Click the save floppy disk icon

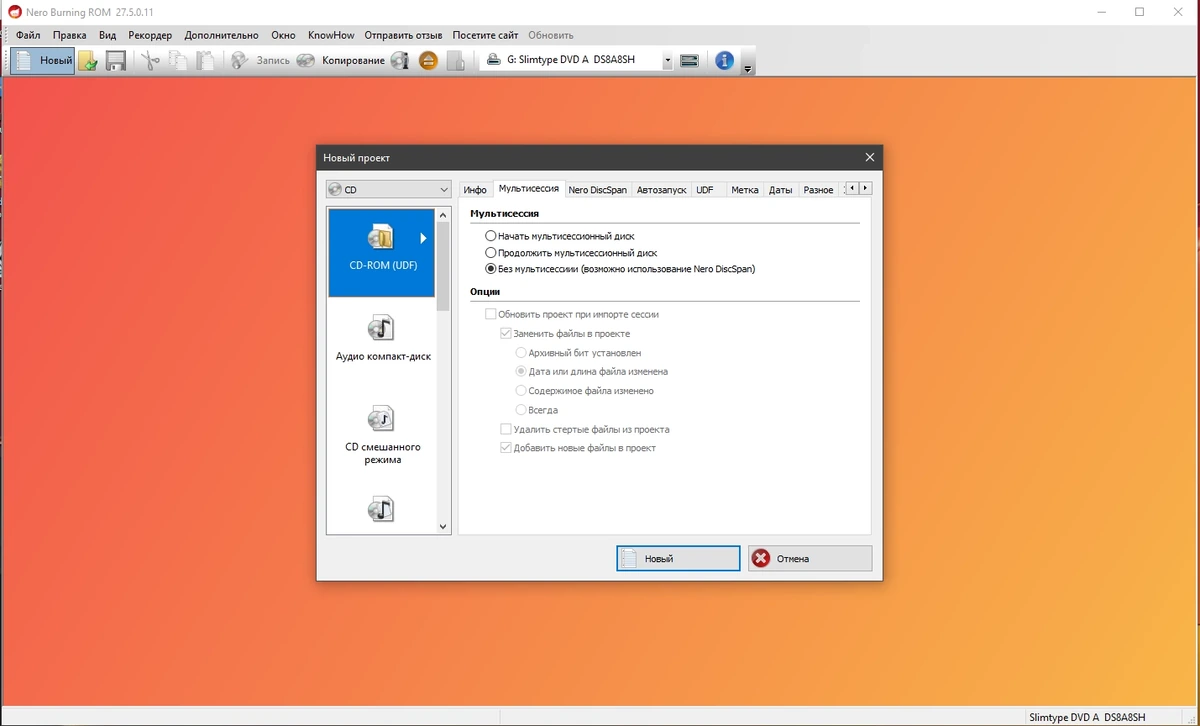tap(116, 61)
